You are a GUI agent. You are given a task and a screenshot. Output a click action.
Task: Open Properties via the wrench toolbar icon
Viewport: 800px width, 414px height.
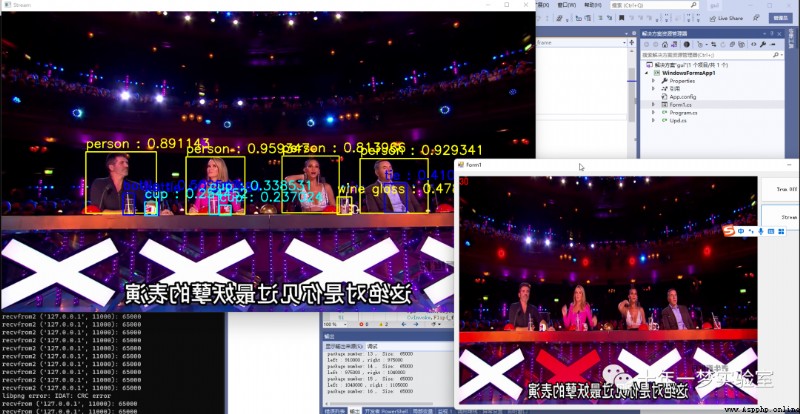(x=763, y=44)
